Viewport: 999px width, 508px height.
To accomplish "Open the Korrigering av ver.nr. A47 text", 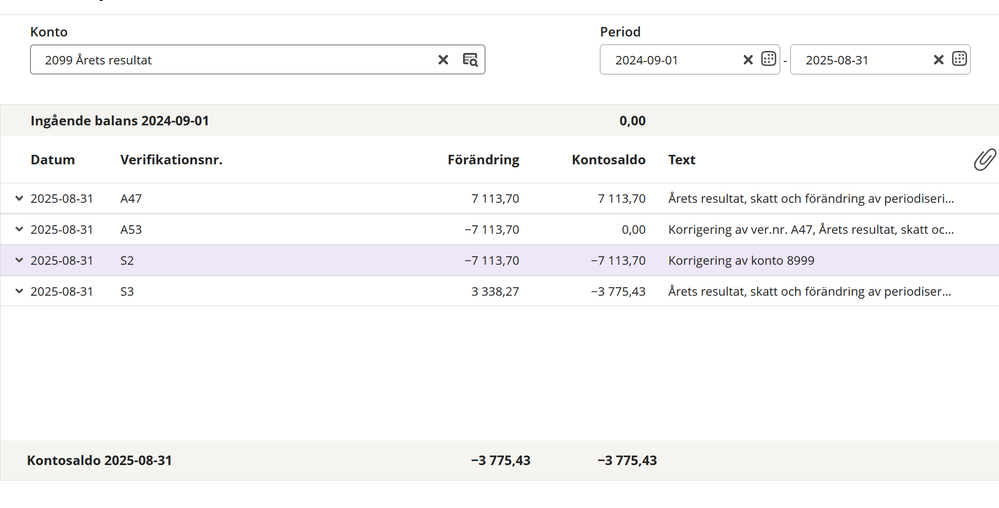I will pyautogui.click(x=810, y=230).
